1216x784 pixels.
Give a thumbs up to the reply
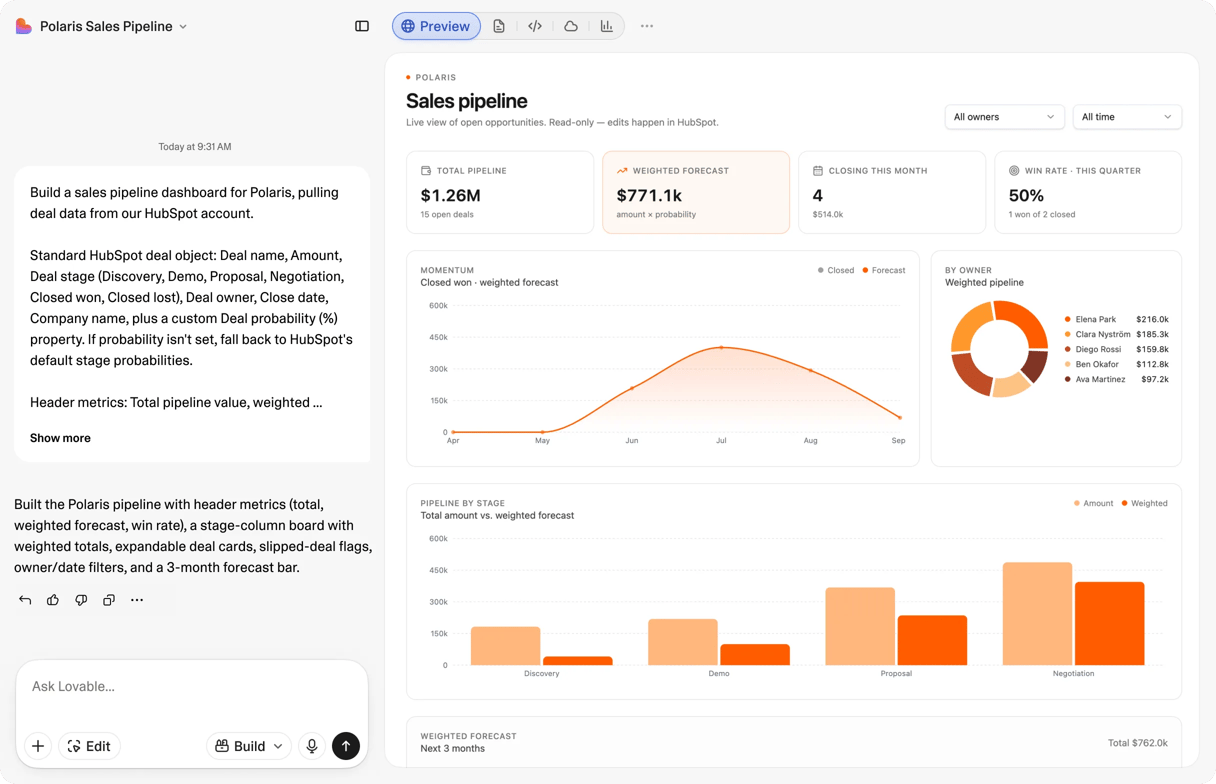coord(53,600)
